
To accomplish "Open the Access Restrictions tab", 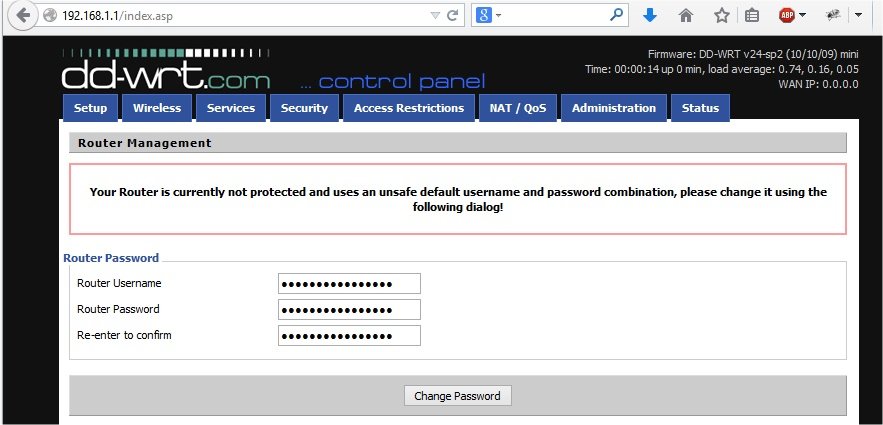I will 409,108.
